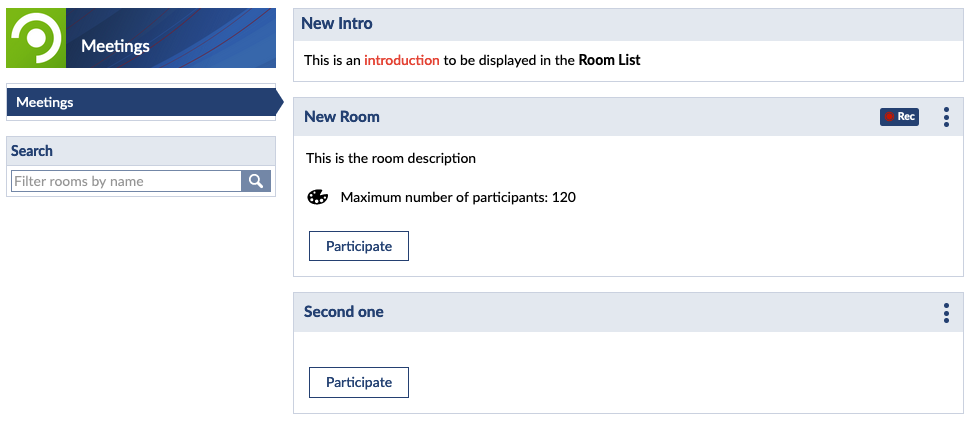The height and width of the screenshot is (423, 970).
Task: Click the green ILIAS logo icon
Action: 36,38
